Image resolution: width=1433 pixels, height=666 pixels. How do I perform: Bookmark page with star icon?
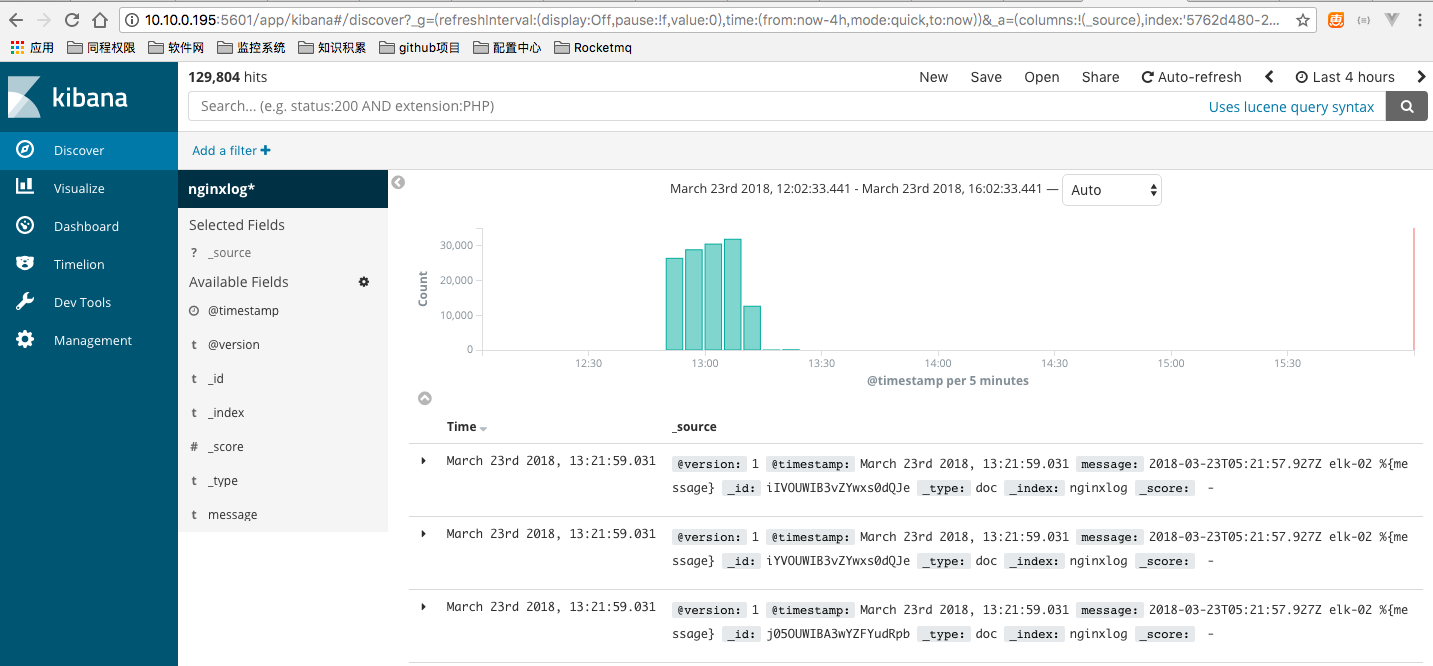1302,20
